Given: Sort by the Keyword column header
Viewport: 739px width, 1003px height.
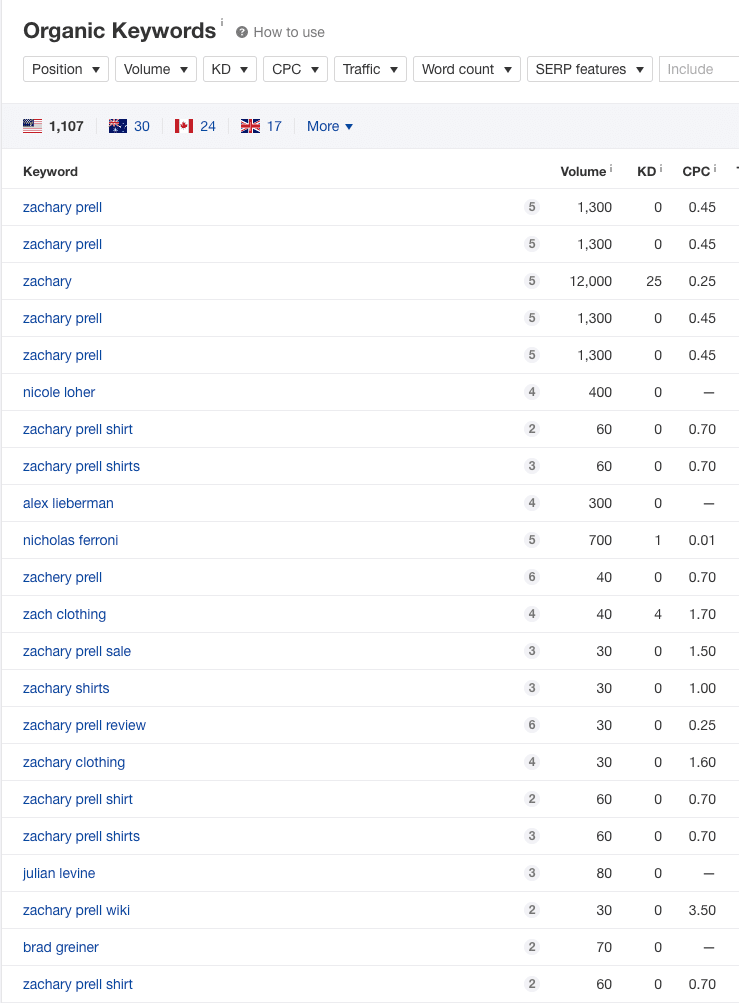Looking at the screenshot, I should point(51,171).
